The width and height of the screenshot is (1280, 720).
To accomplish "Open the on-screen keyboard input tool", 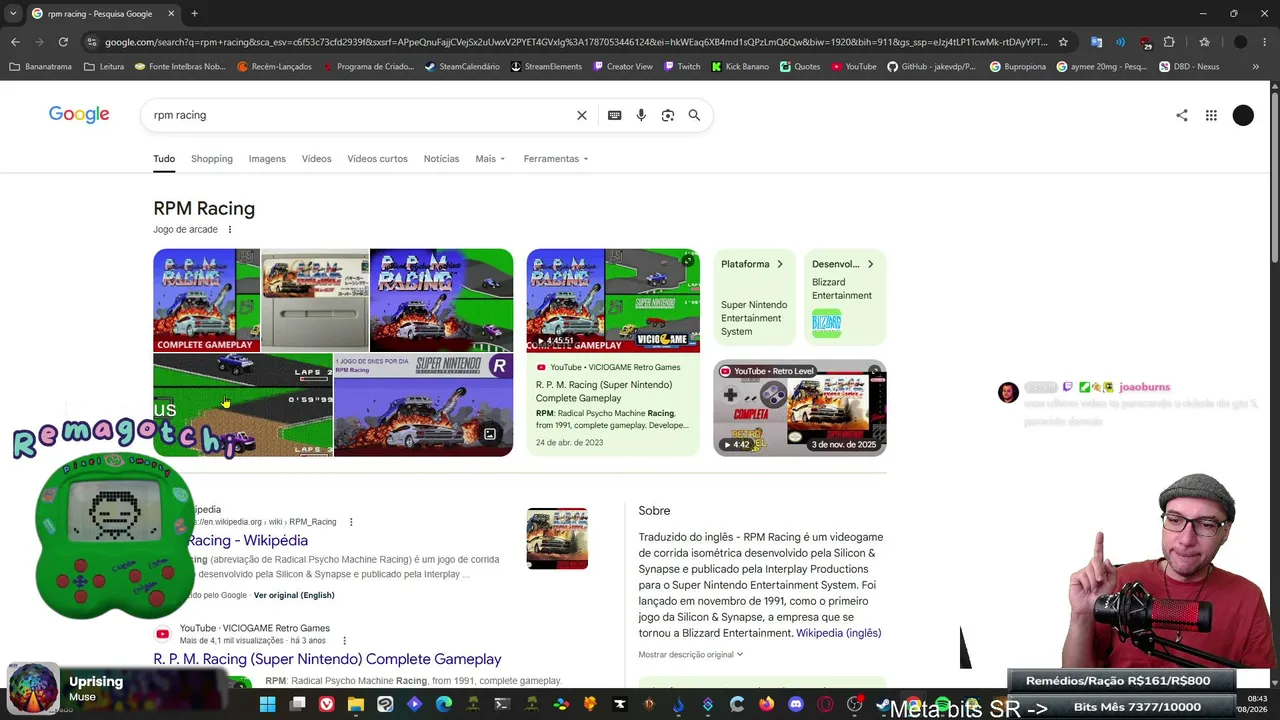I will point(615,115).
